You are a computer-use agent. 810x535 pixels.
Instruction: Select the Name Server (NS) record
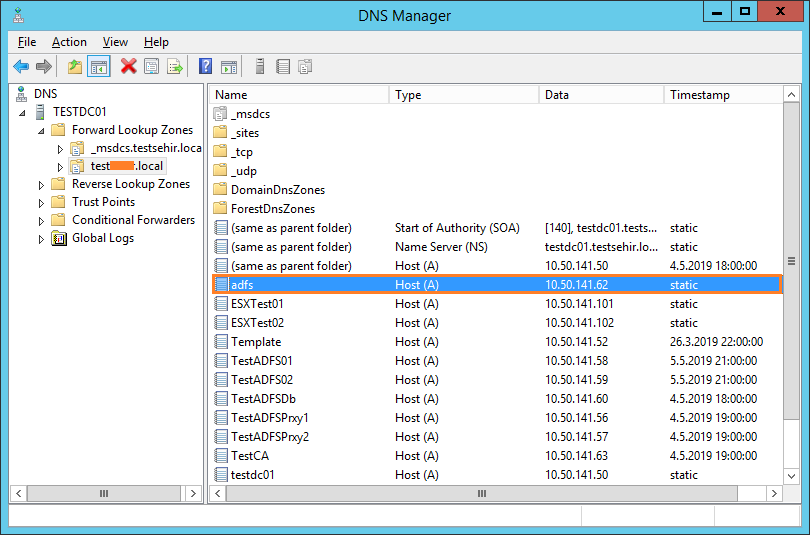pos(497,247)
